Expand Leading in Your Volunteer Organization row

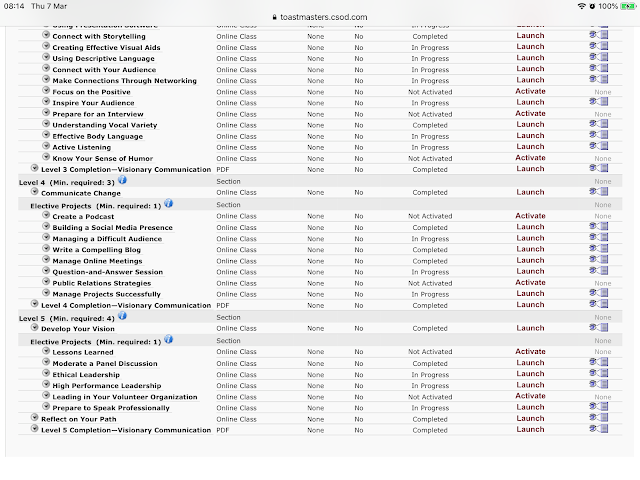click(46, 396)
